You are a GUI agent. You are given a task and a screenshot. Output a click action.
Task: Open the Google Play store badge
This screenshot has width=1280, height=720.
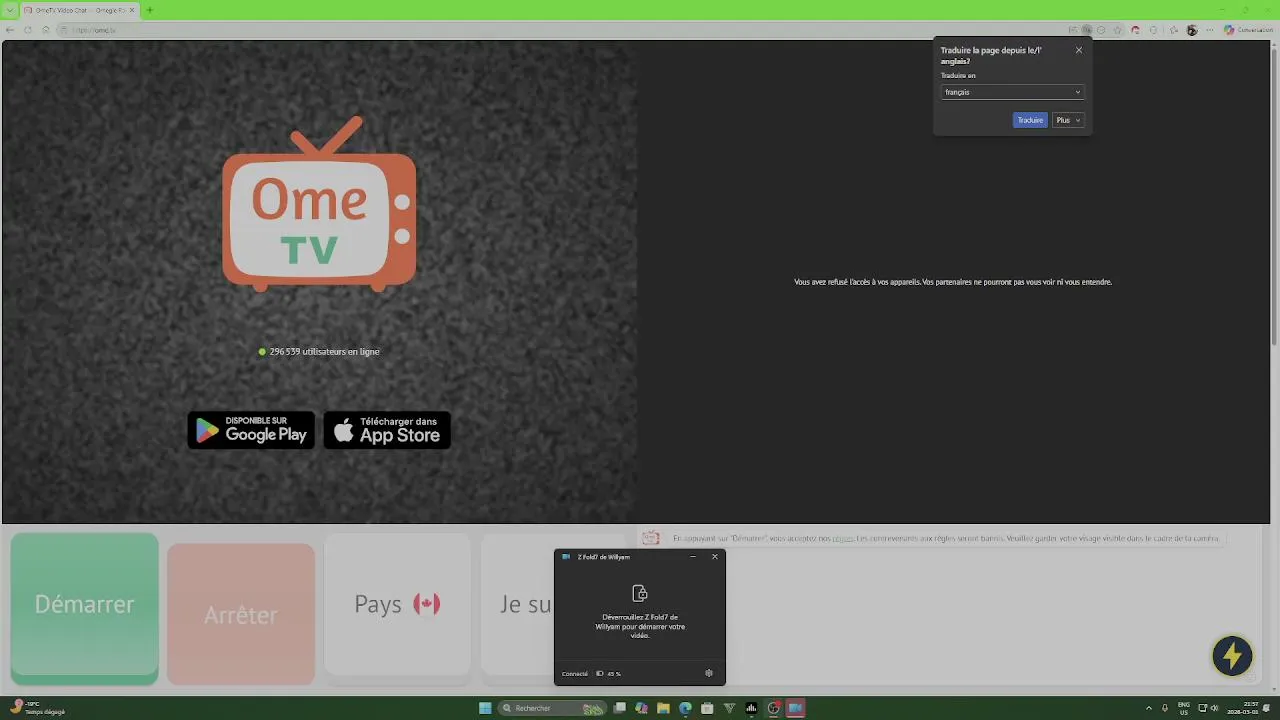251,430
